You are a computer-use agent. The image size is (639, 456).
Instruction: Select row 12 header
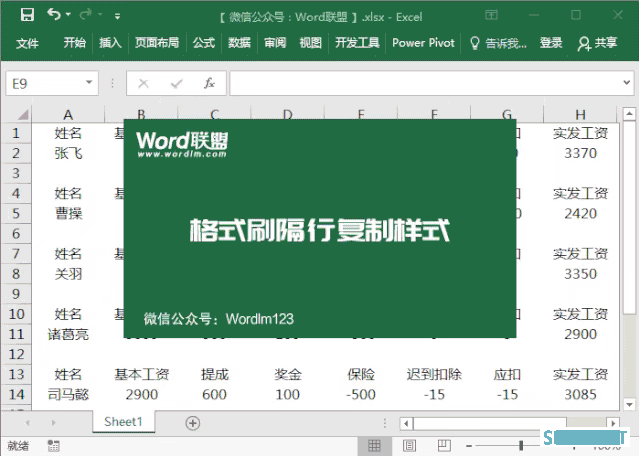point(16,354)
